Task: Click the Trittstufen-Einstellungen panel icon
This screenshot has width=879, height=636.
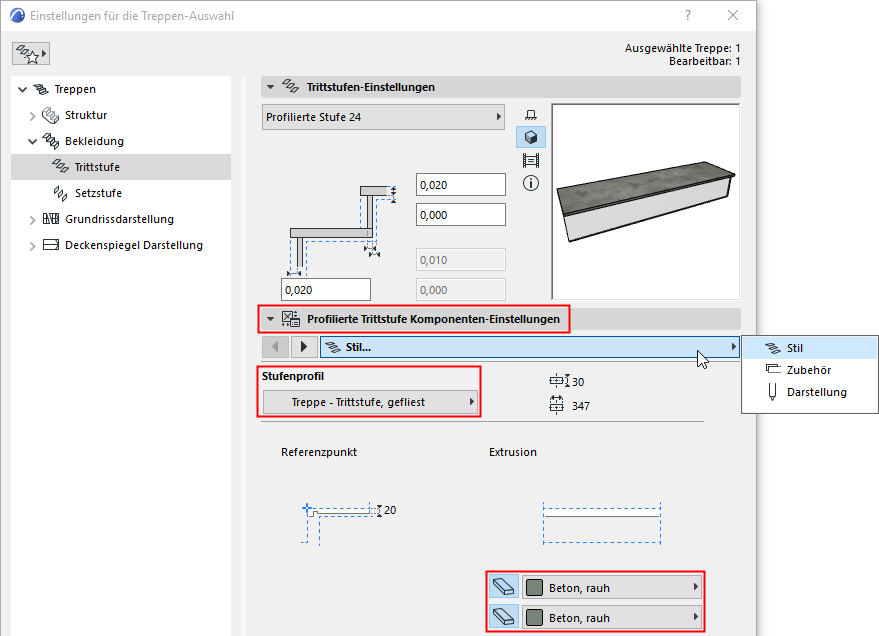Action: (290, 86)
